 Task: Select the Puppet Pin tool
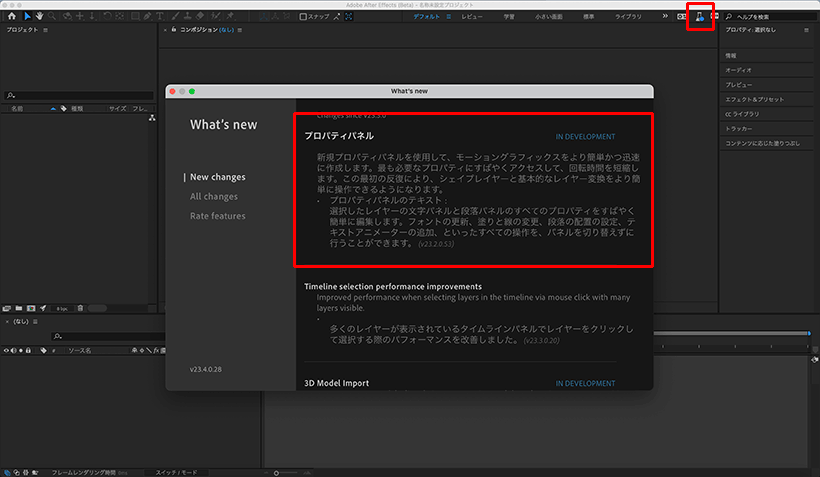point(230,16)
